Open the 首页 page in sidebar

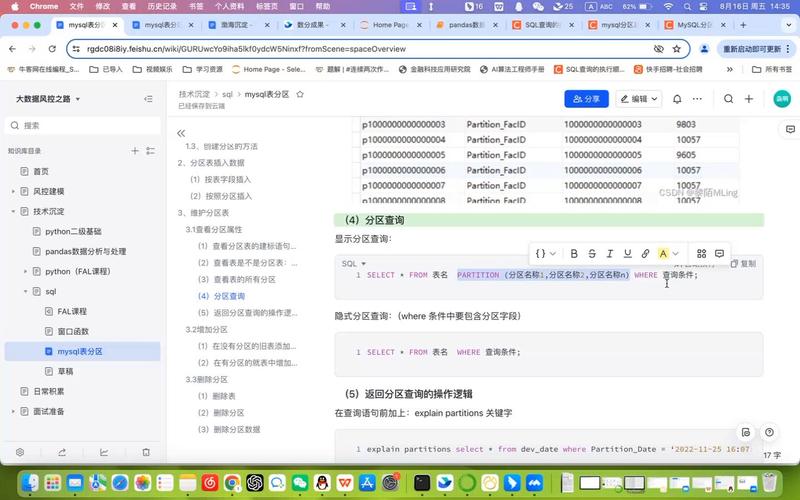click(x=41, y=171)
